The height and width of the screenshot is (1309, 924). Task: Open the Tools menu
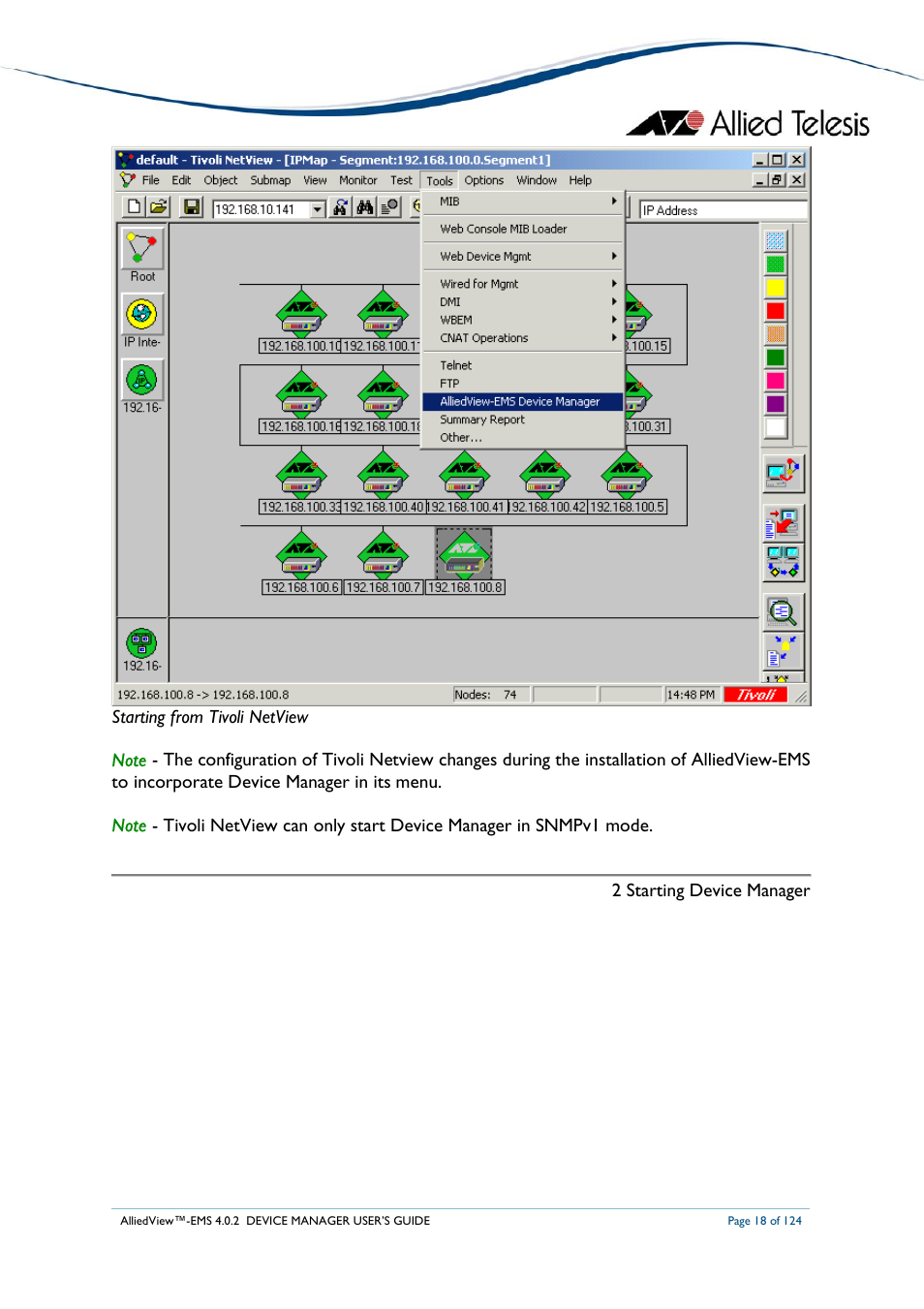439,180
